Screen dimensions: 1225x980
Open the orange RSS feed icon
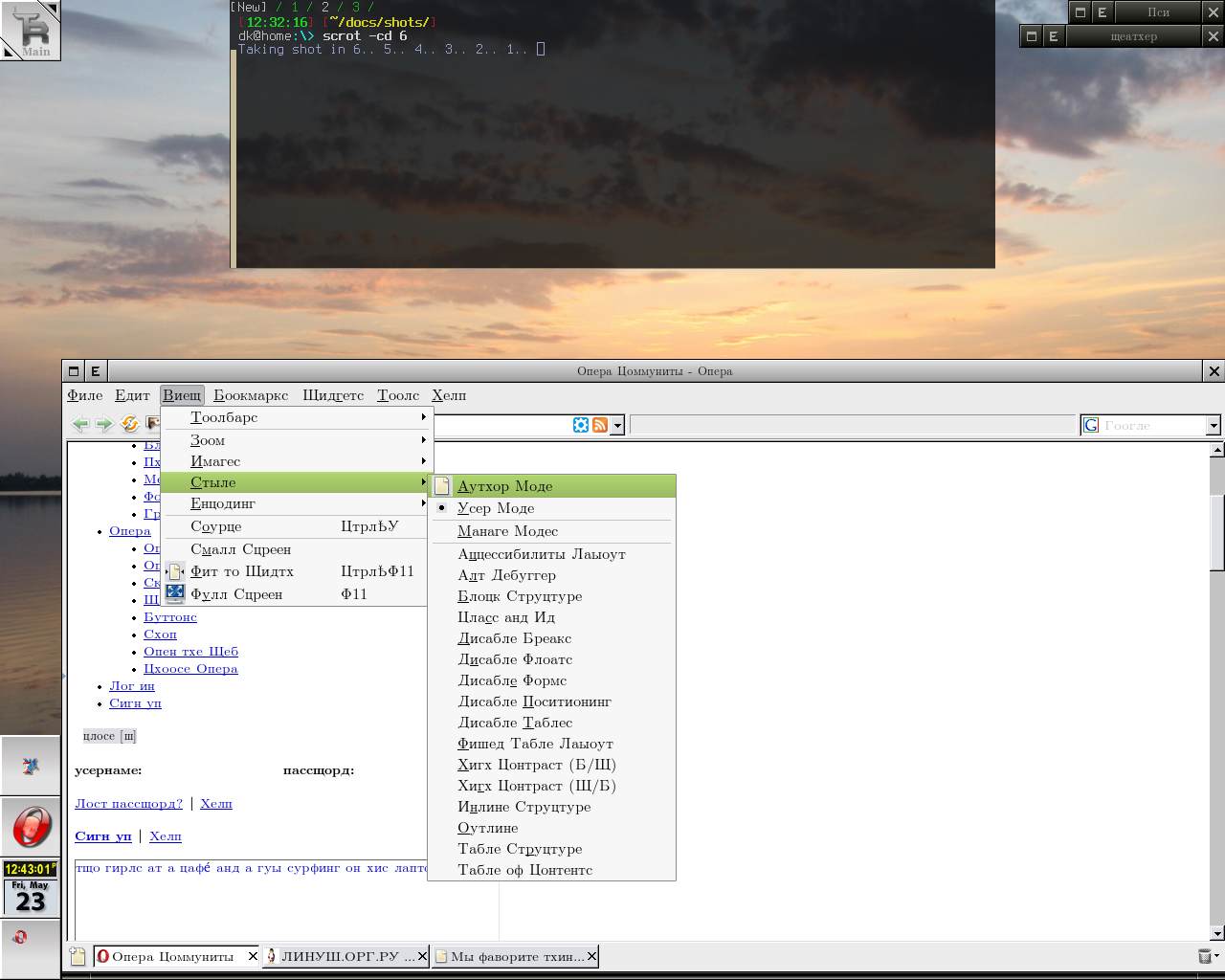click(x=600, y=425)
